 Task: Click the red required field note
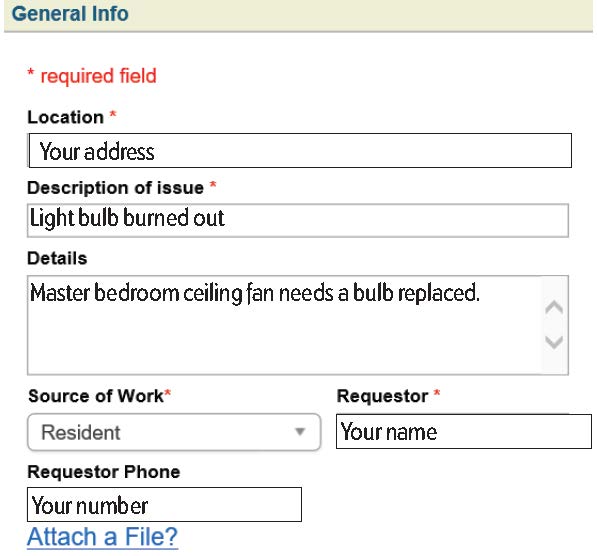[x=92, y=76]
